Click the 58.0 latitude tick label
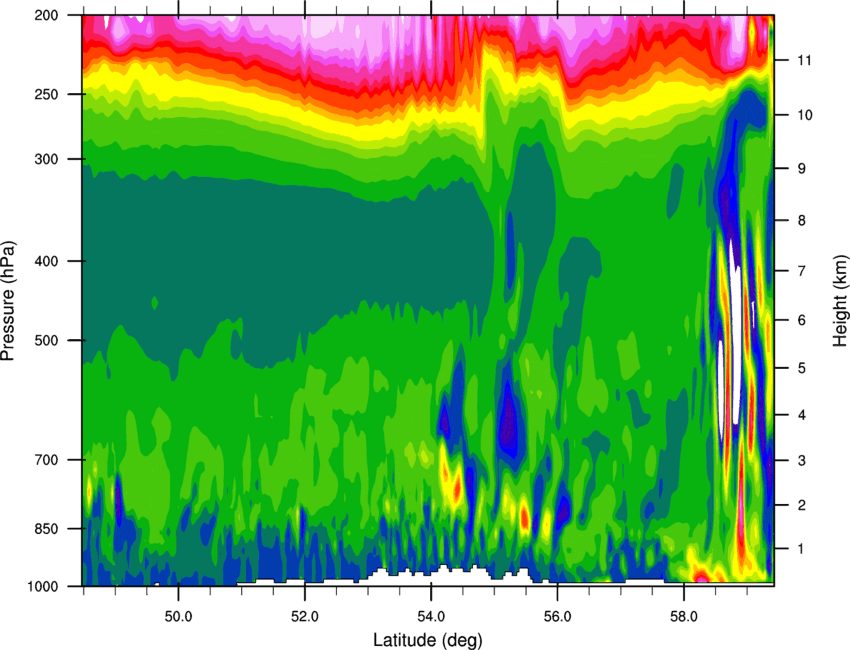Viewport: 850px width, 650px height. [684, 617]
